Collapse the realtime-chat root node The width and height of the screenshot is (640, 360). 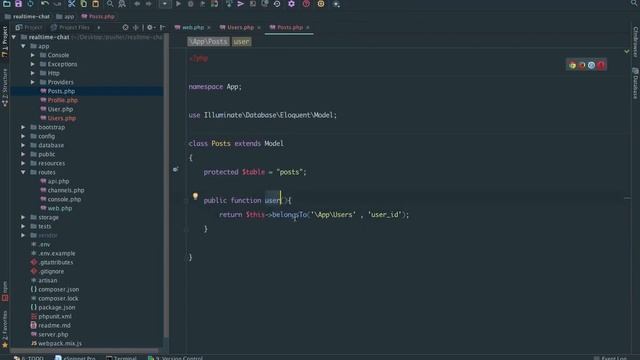pos(14,37)
